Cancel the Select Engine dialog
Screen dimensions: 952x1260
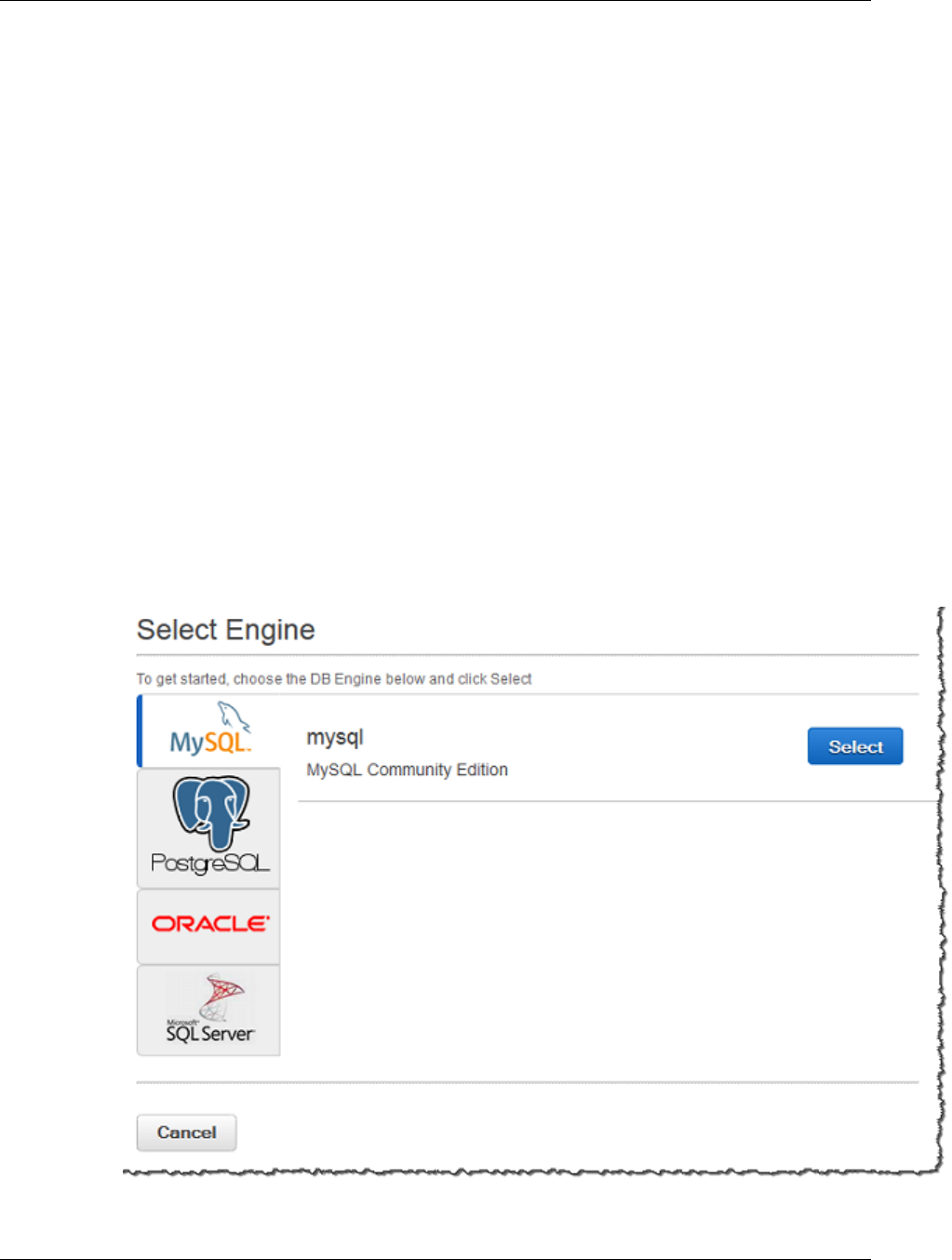click(186, 1133)
